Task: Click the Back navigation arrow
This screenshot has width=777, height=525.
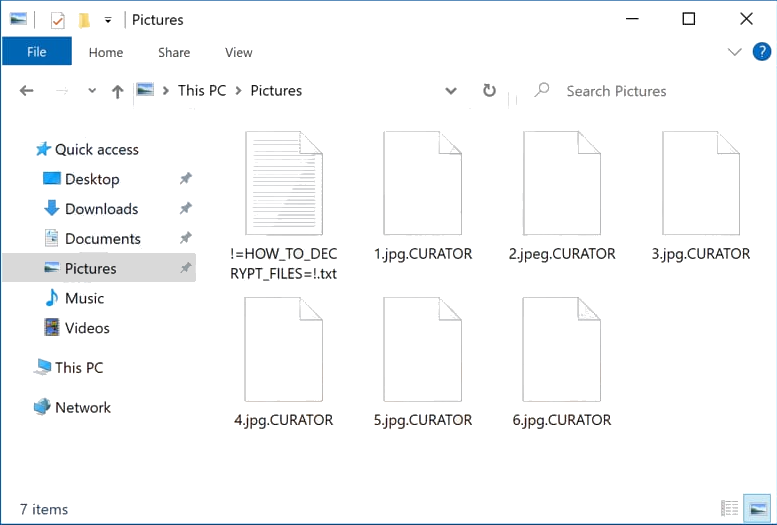Action: tap(27, 91)
